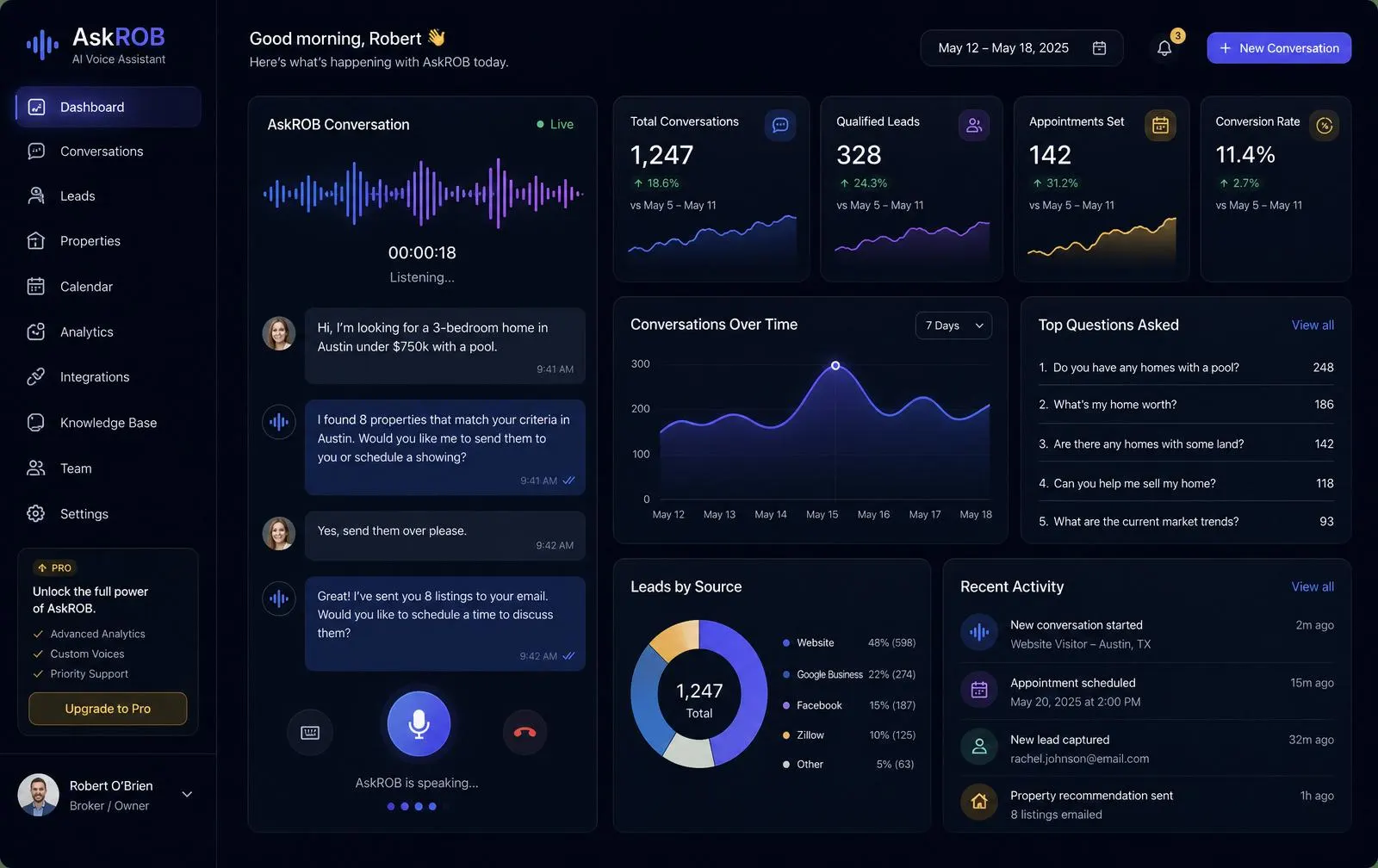
Task: Go to Conversations in sidebar
Action: (109, 151)
